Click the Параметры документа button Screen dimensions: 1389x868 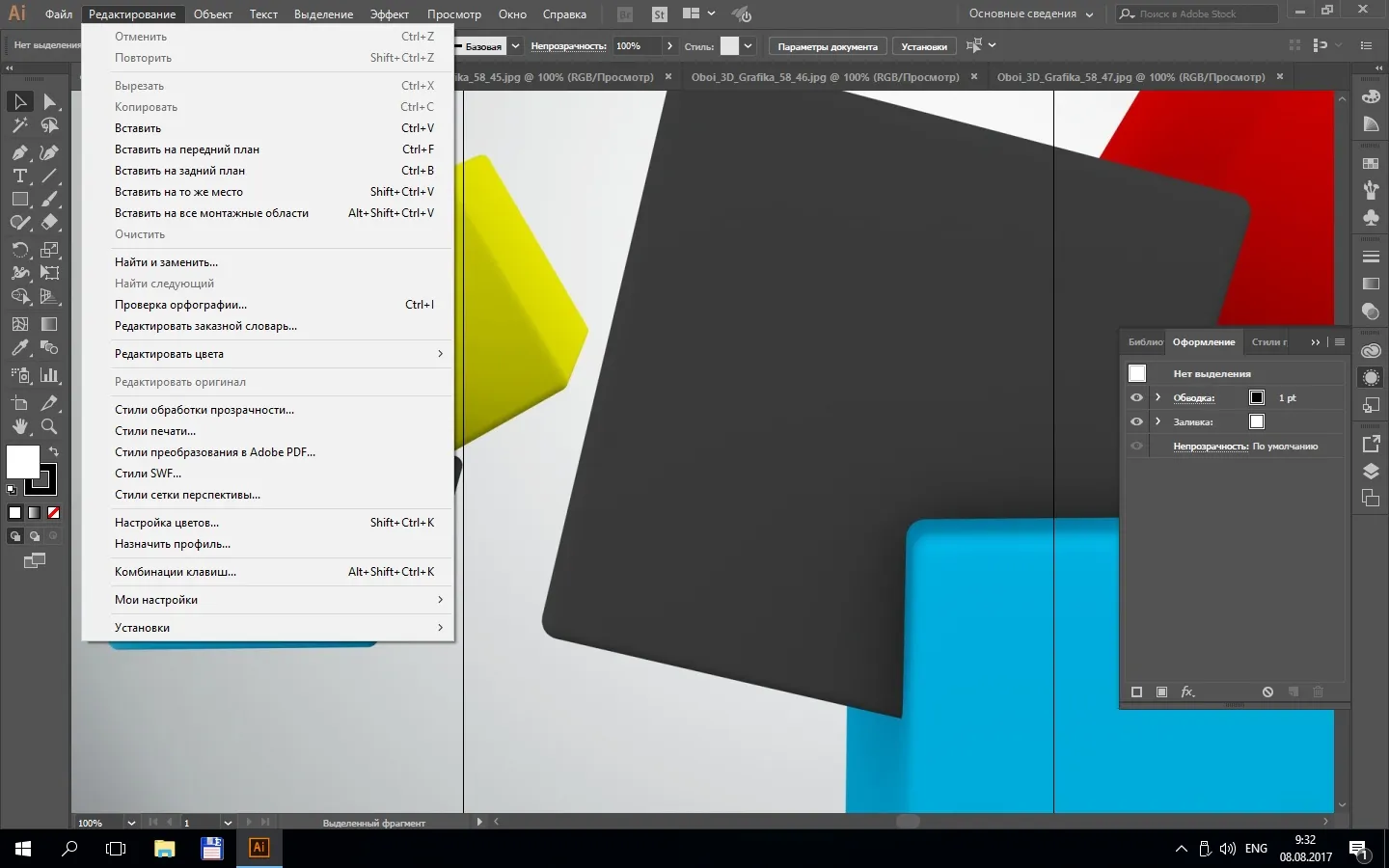[828, 46]
